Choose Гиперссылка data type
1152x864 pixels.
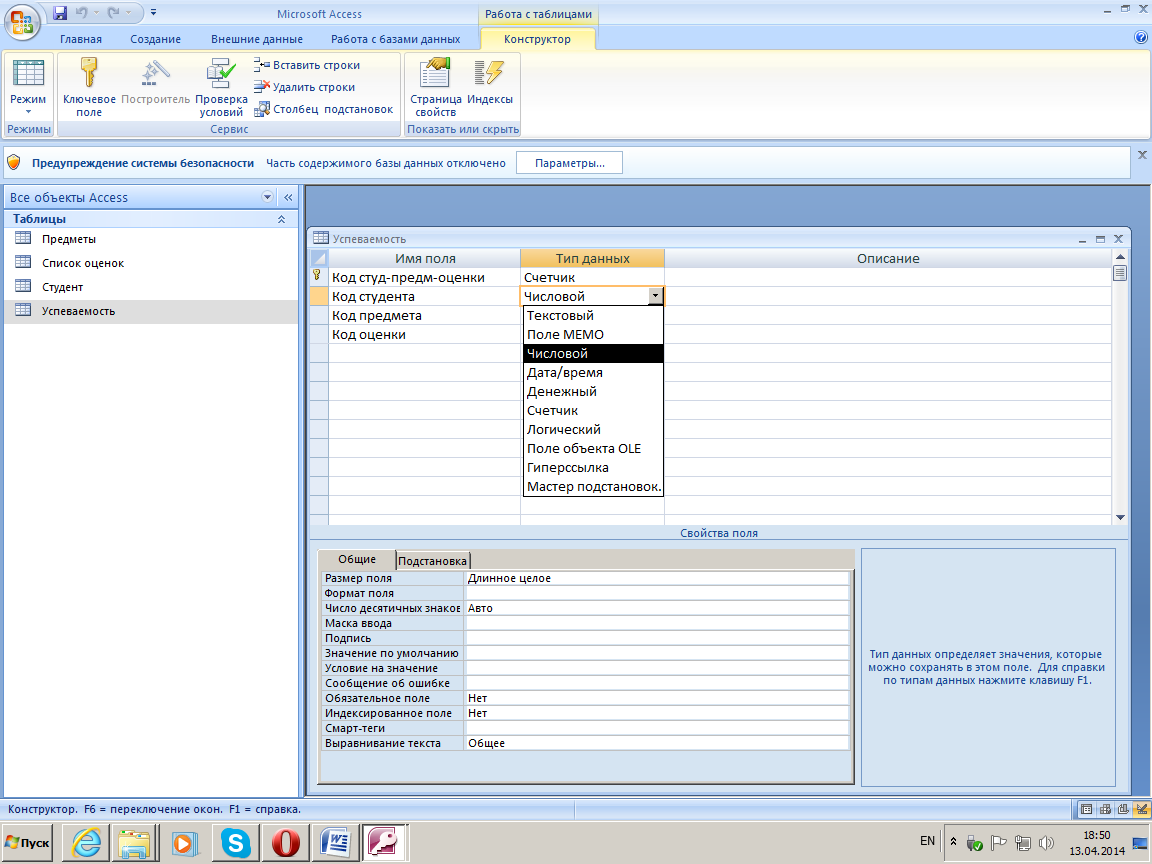(x=593, y=468)
